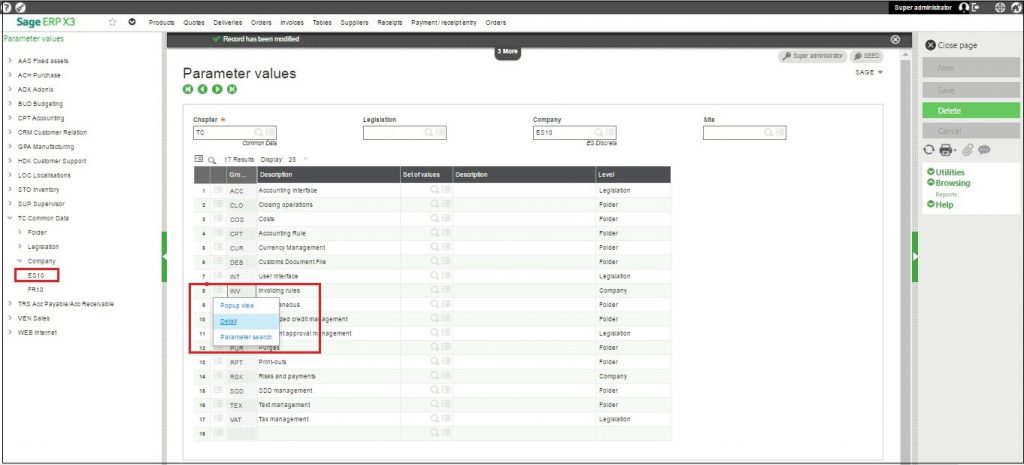Open the table card view icon

pyautogui.click(x=199, y=159)
